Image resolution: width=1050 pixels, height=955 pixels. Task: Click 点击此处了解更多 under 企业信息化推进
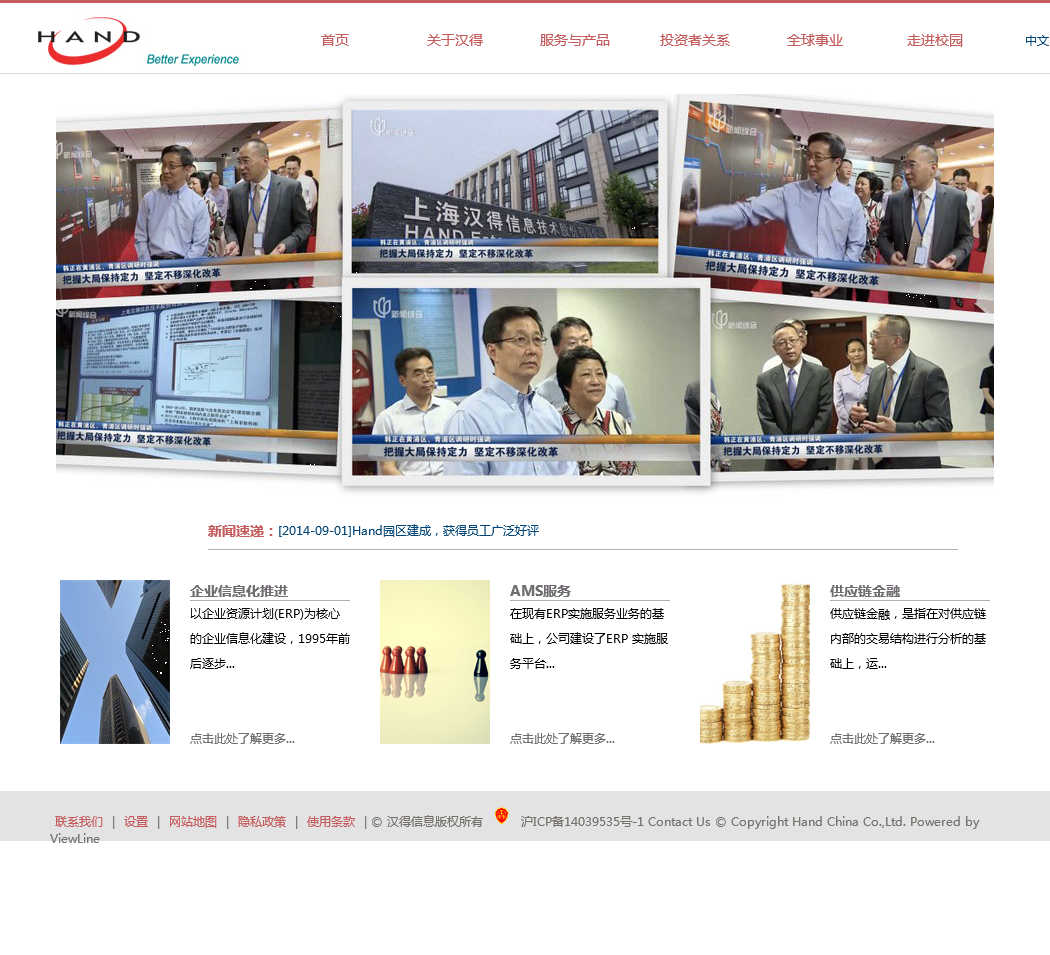click(x=242, y=738)
